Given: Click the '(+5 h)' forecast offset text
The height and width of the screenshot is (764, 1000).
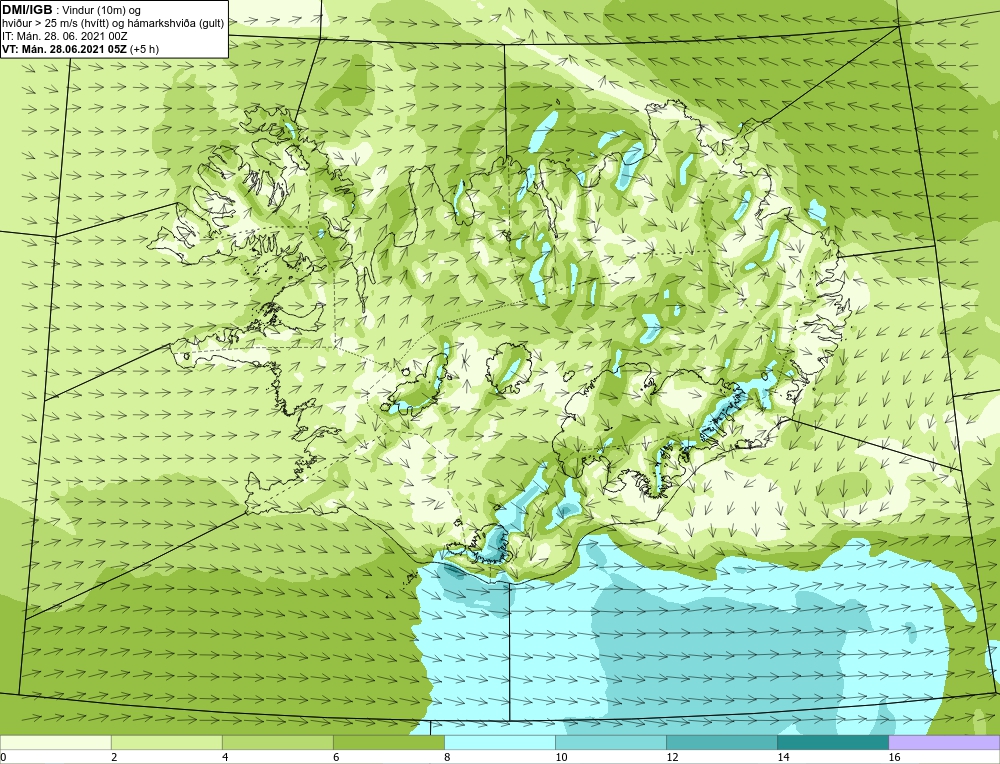Looking at the screenshot, I should pyautogui.click(x=144, y=49).
